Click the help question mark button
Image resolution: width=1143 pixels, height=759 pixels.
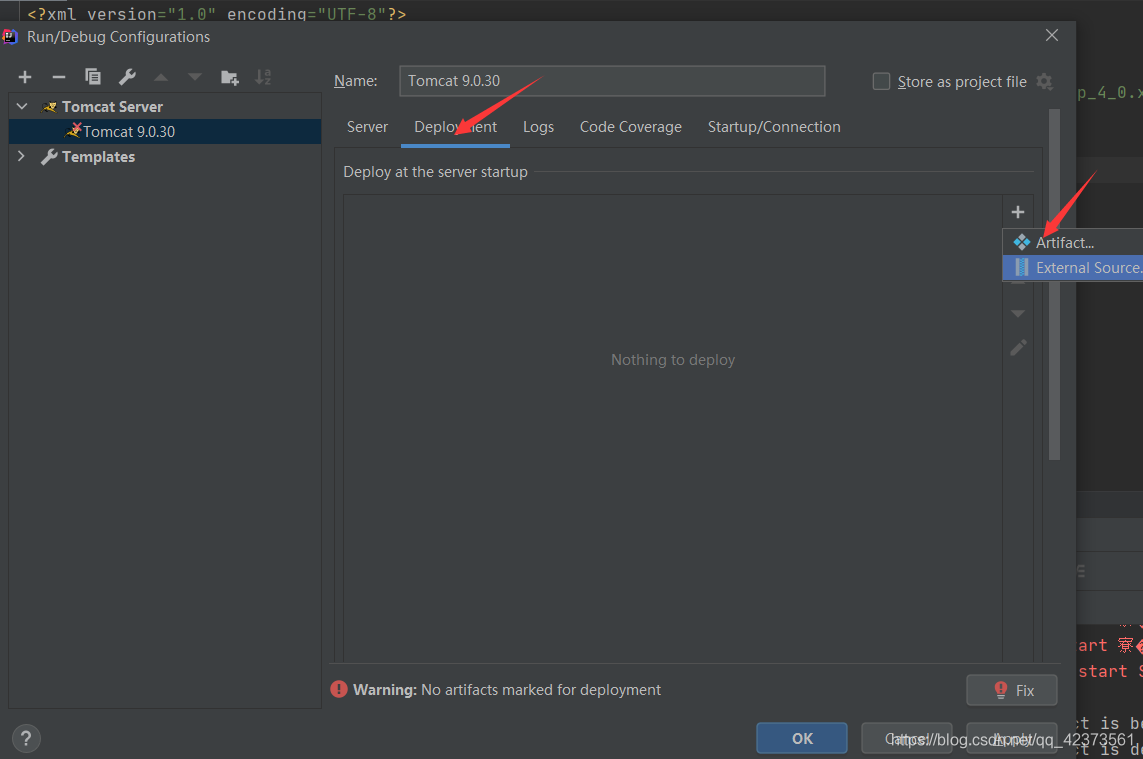click(26, 739)
